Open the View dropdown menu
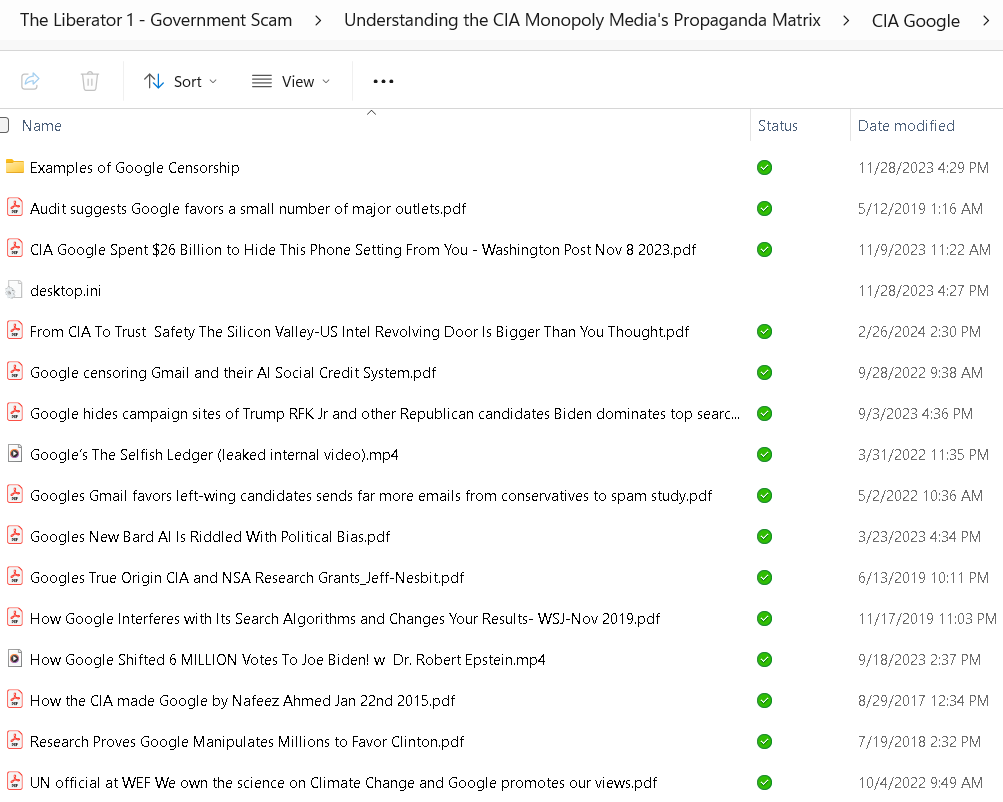The height and width of the screenshot is (802, 1003). click(290, 81)
